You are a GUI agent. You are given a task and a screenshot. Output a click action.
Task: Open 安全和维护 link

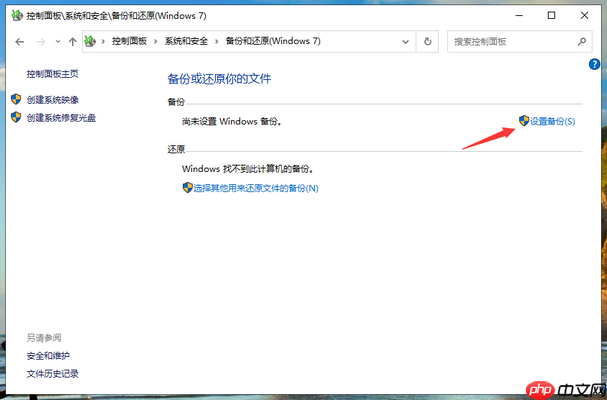point(48,355)
